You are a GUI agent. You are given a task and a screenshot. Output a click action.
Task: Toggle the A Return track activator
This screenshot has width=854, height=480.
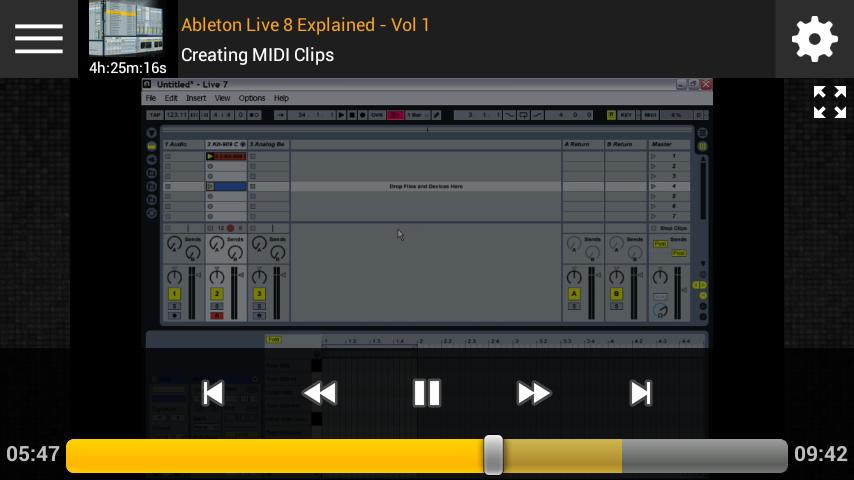click(x=574, y=294)
